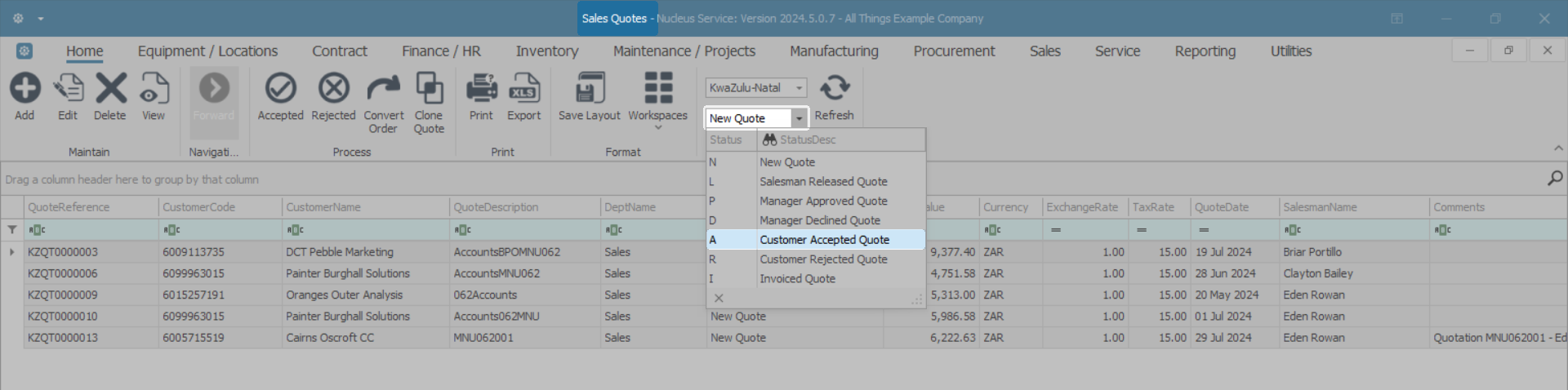Click the Accepted checkmark icon
The image size is (1568, 390).
(x=280, y=88)
